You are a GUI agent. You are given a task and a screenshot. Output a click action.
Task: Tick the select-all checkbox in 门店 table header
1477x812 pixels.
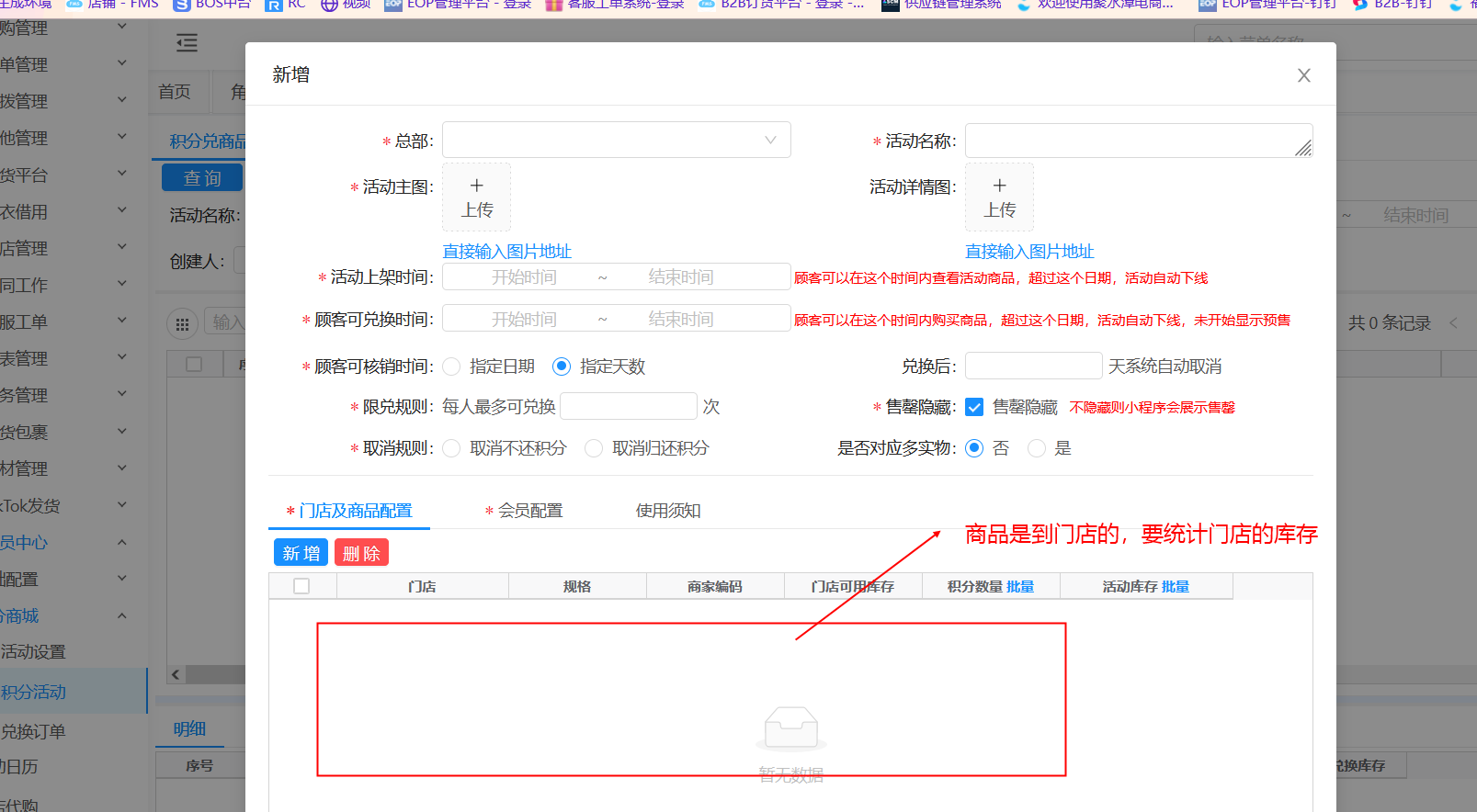(x=301, y=586)
